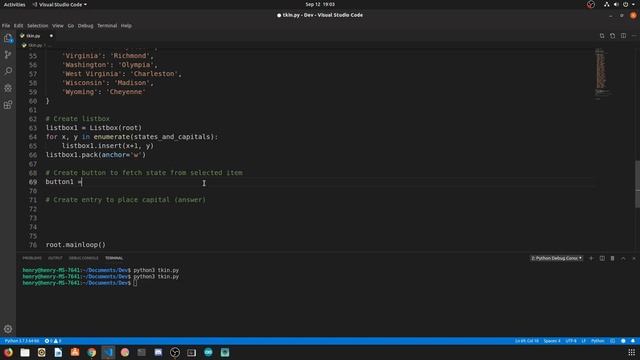The width and height of the screenshot is (640, 360).
Task: Open the Edit menu
Action: pyautogui.click(x=18, y=26)
